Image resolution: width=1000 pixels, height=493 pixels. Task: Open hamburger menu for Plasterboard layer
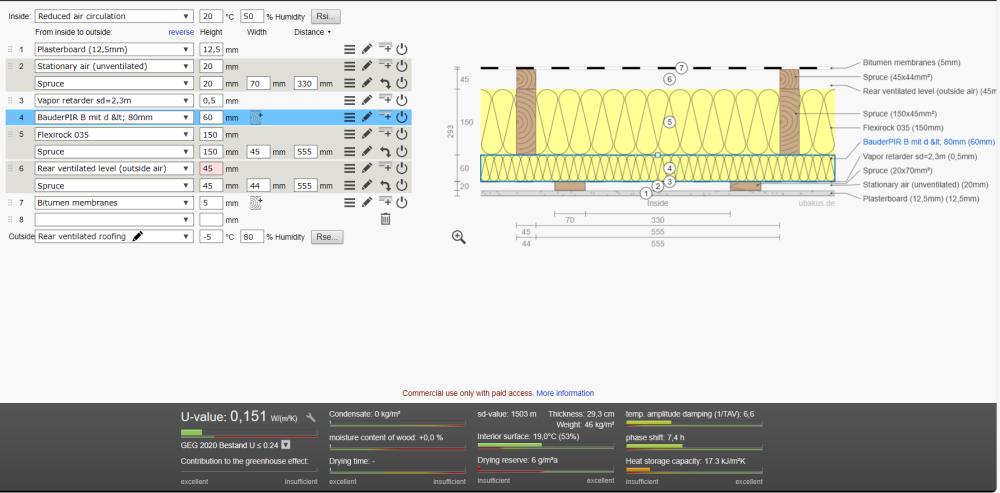coord(349,49)
